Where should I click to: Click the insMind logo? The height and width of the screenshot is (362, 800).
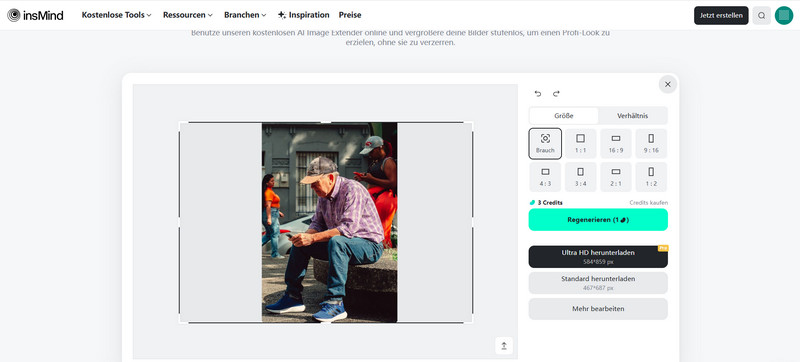pos(35,15)
